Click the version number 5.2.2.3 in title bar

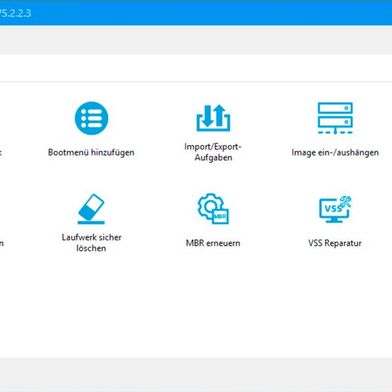click(x=15, y=13)
